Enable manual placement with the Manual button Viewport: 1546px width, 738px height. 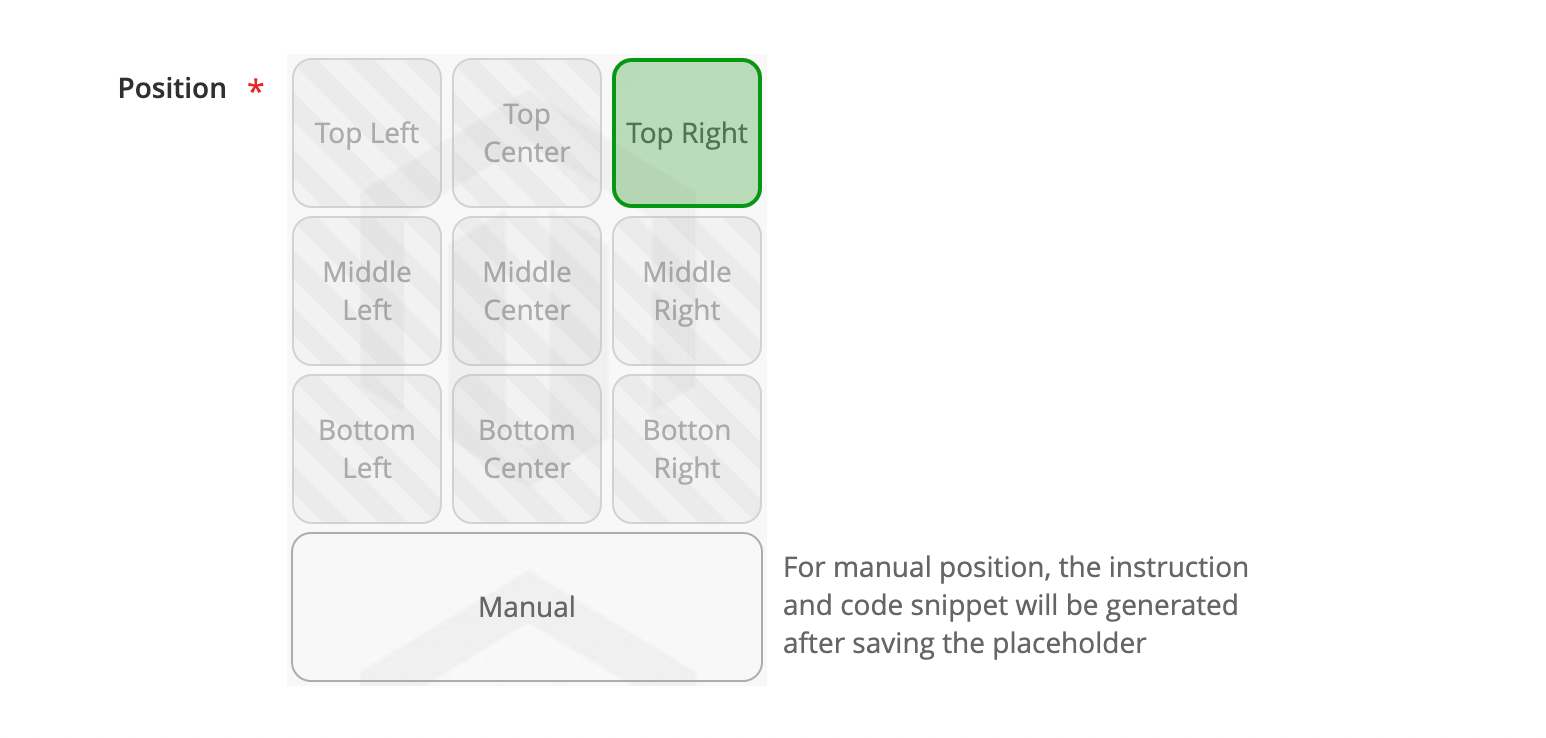[x=527, y=607]
